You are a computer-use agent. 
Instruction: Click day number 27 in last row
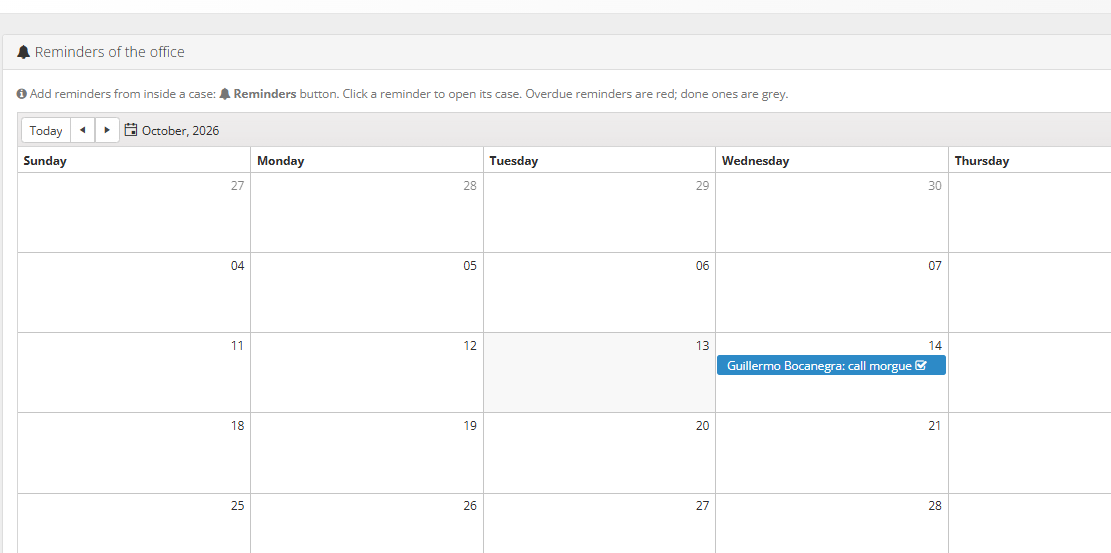702,505
